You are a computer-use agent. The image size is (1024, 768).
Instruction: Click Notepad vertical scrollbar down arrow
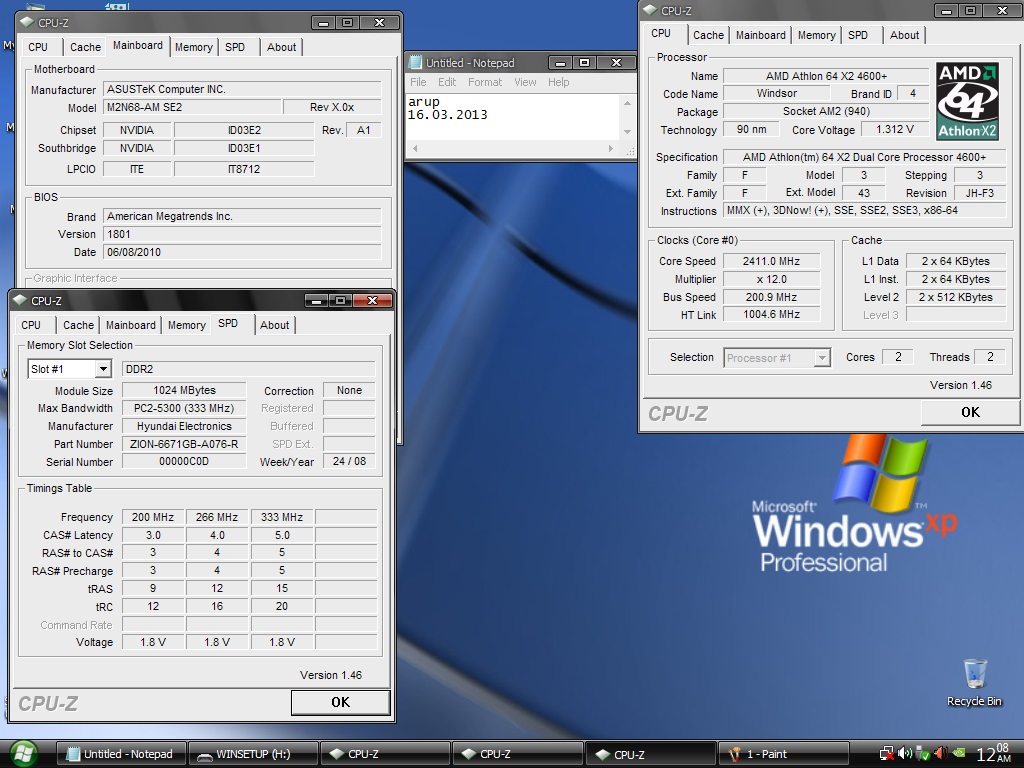coord(628,132)
